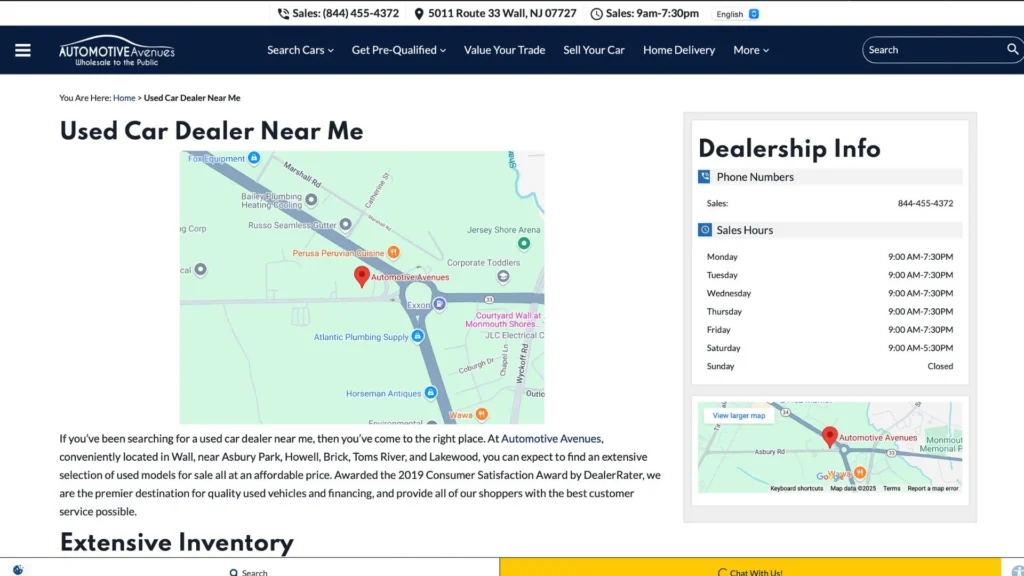Click the Sales Hours section clock icon

(705, 230)
